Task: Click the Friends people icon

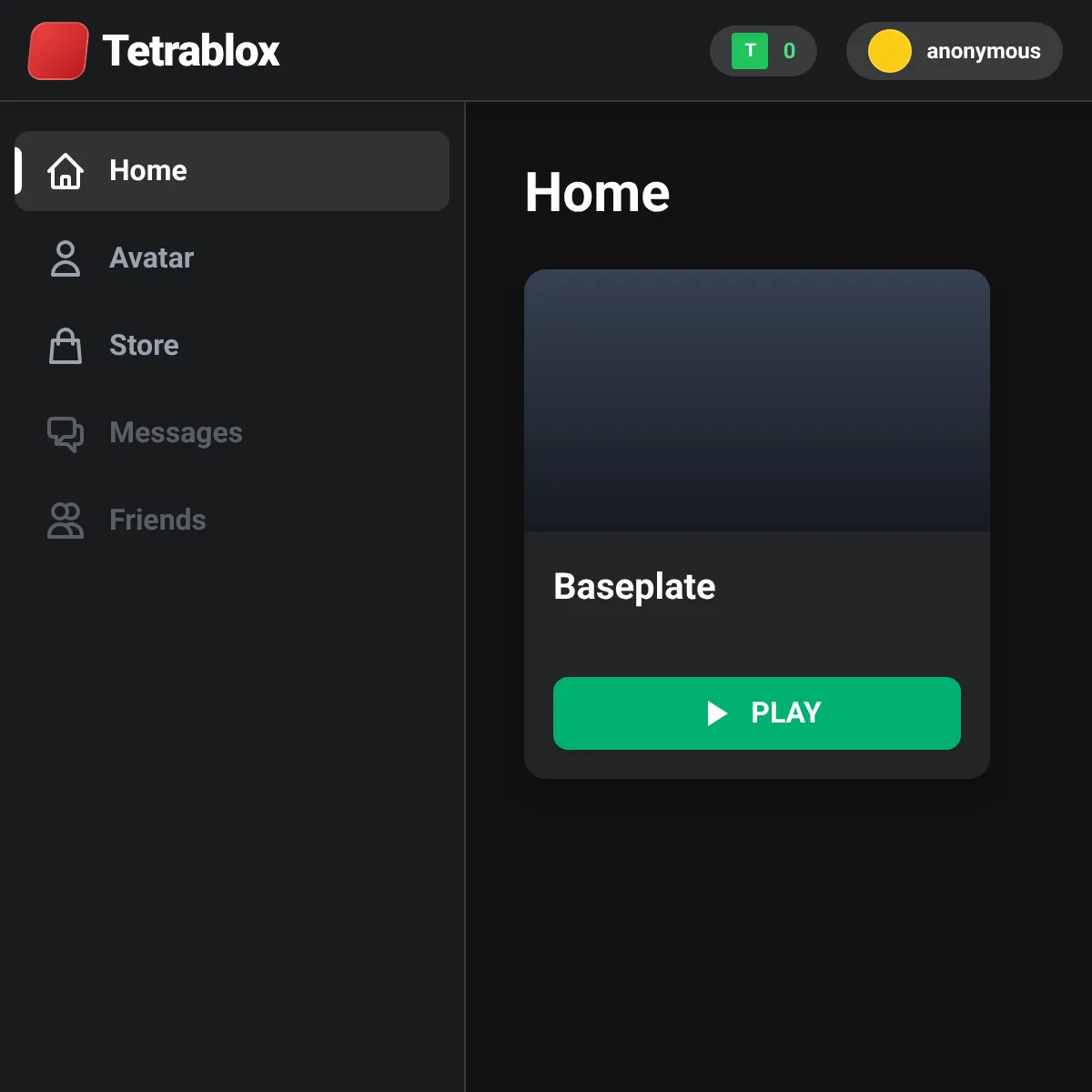Action: (x=66, y=521)
